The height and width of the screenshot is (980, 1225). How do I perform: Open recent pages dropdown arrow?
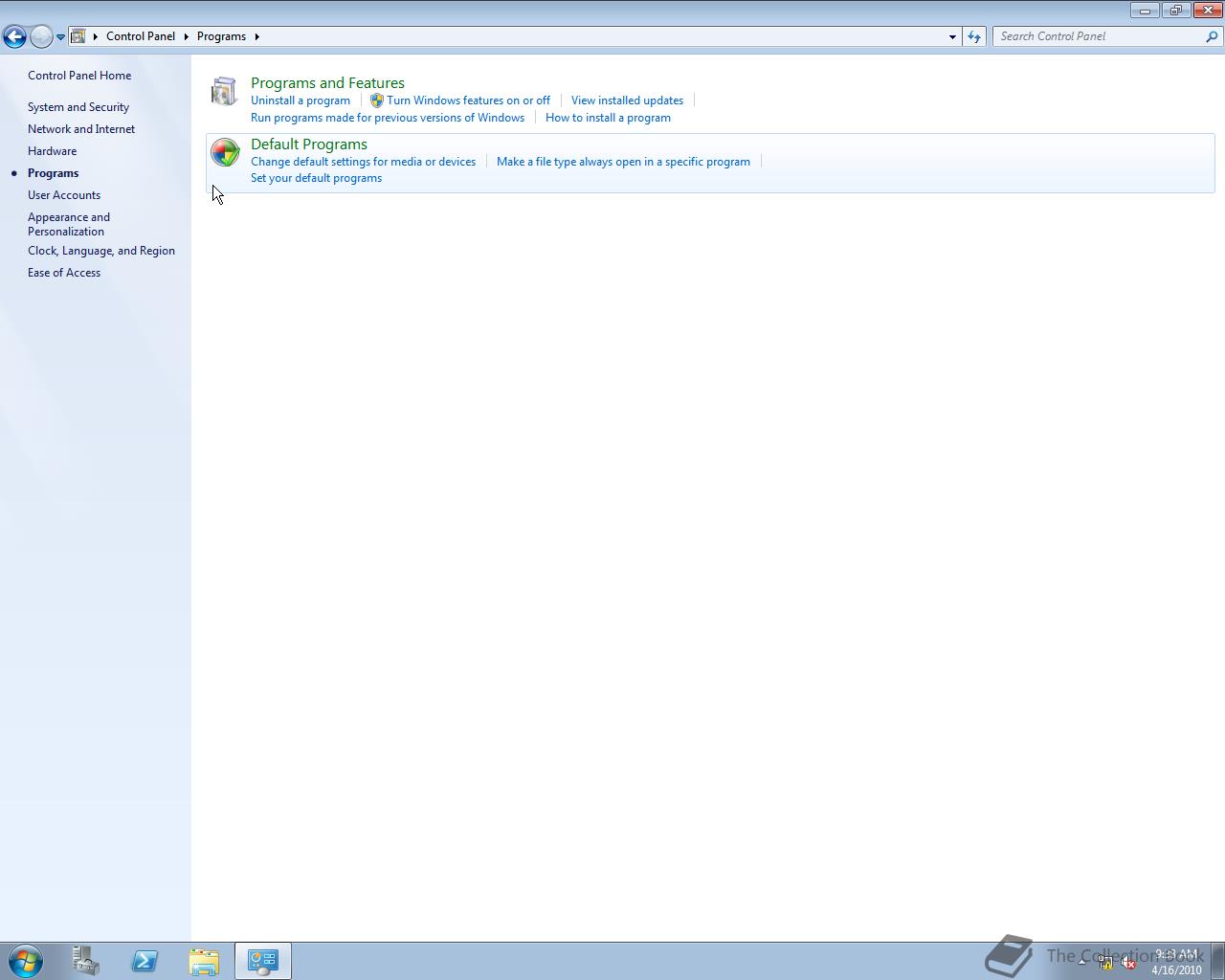[x=60, y=37]
